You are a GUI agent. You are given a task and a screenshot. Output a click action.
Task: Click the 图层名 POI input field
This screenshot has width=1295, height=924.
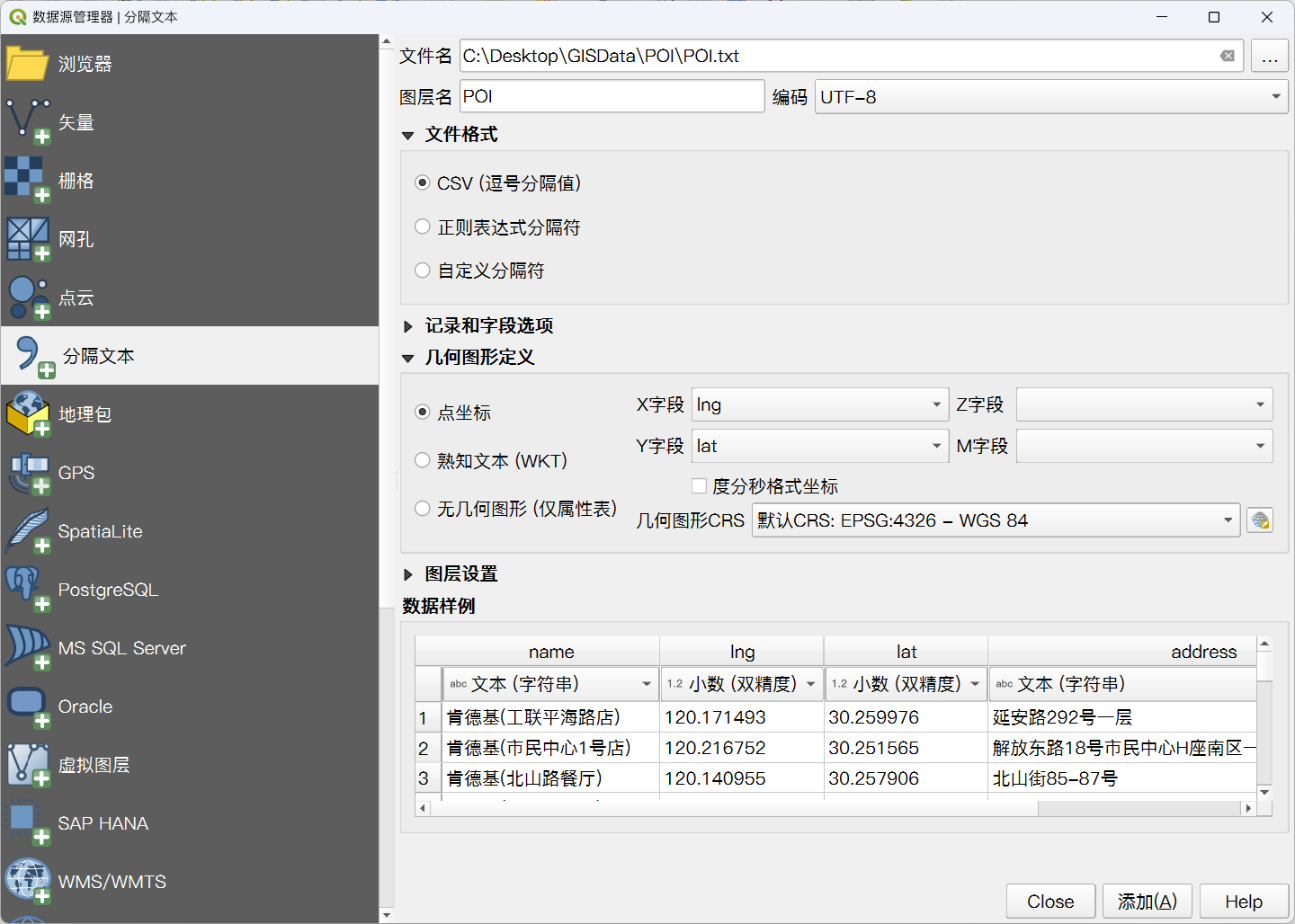tap(612, 96)
